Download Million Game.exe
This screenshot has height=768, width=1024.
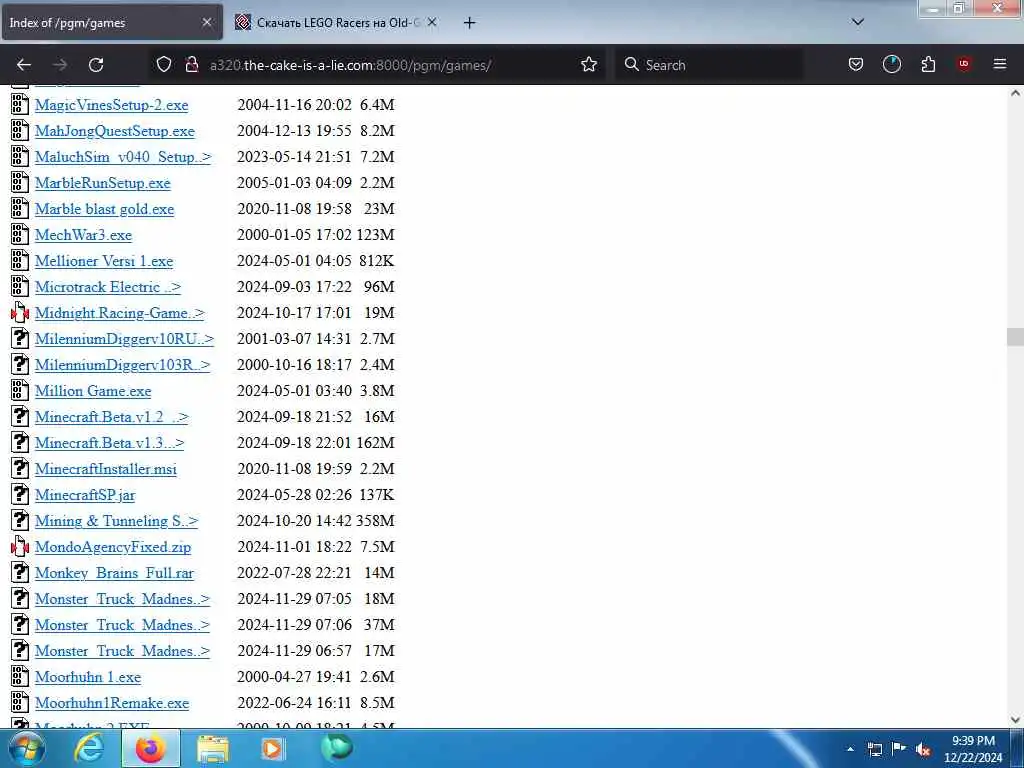(x=93, y=391)
